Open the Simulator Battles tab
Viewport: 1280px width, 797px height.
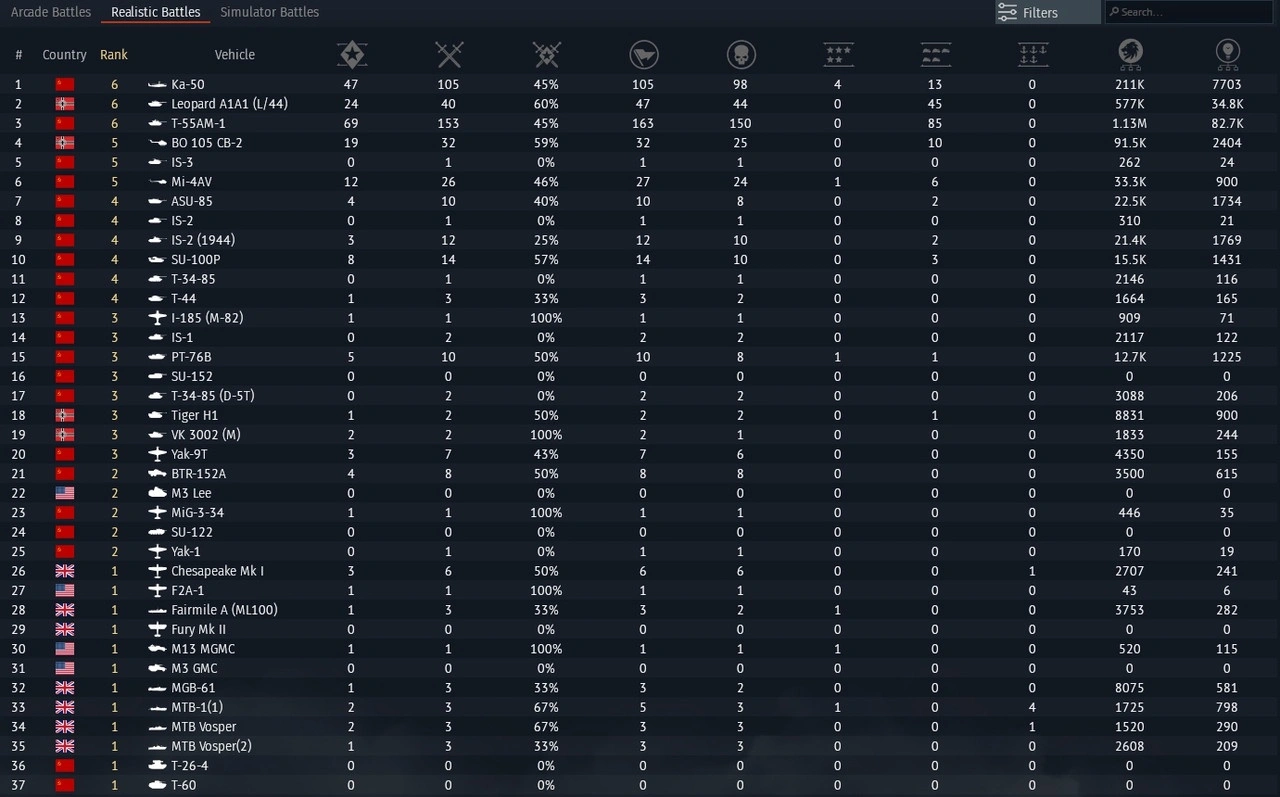point(270,12)
